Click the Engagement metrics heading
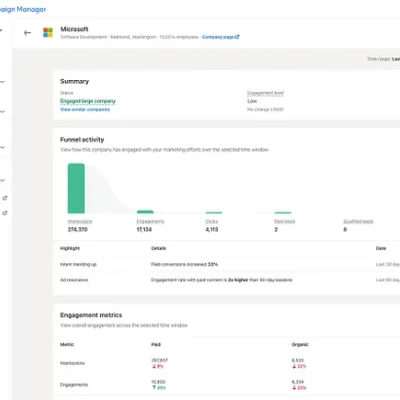400x400 pixels. coord(91,315)
